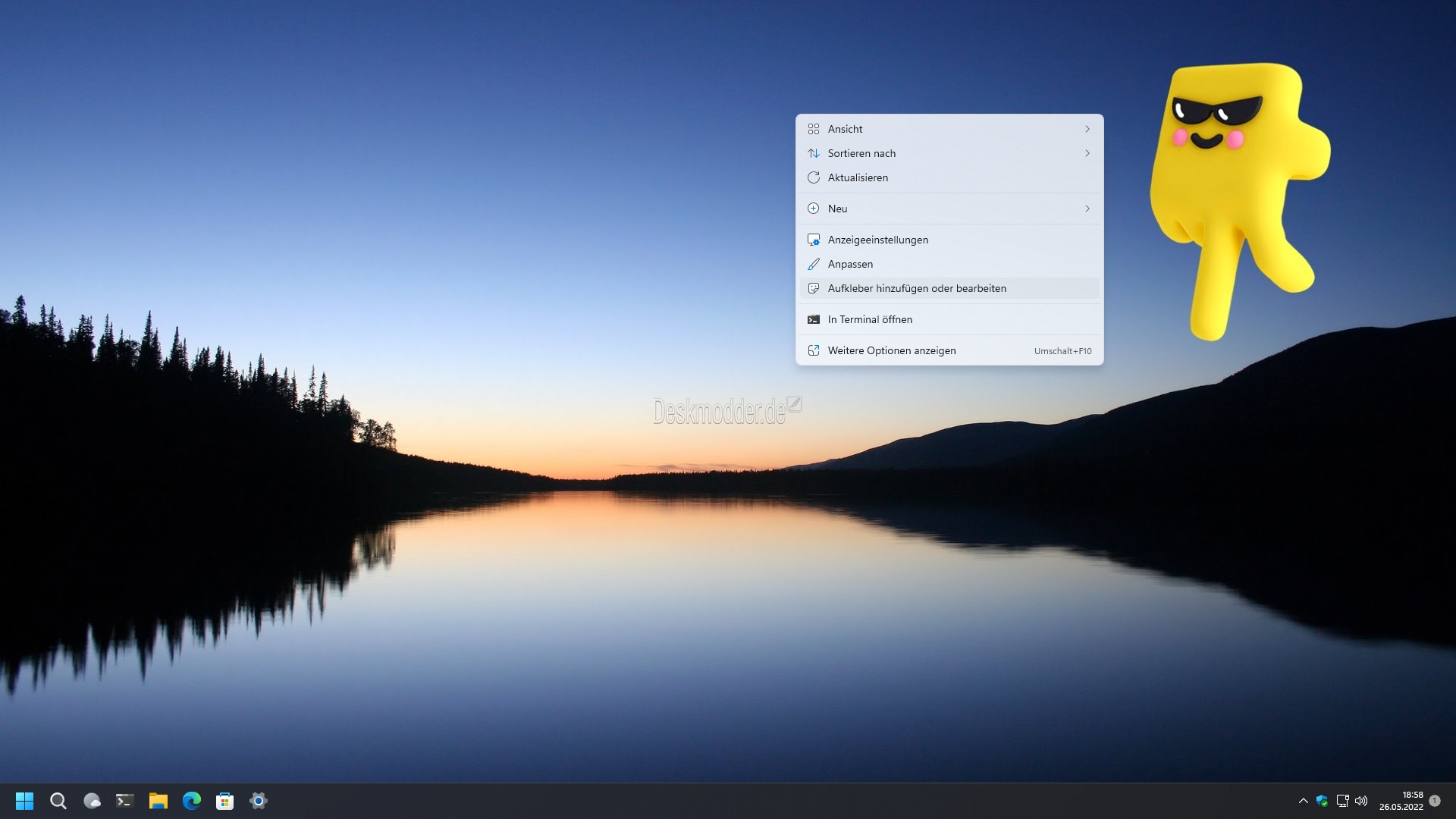The width and height of the screenshot is (1456, 819).
Task: Click the Neu plus icon
Action: point(814,209)
